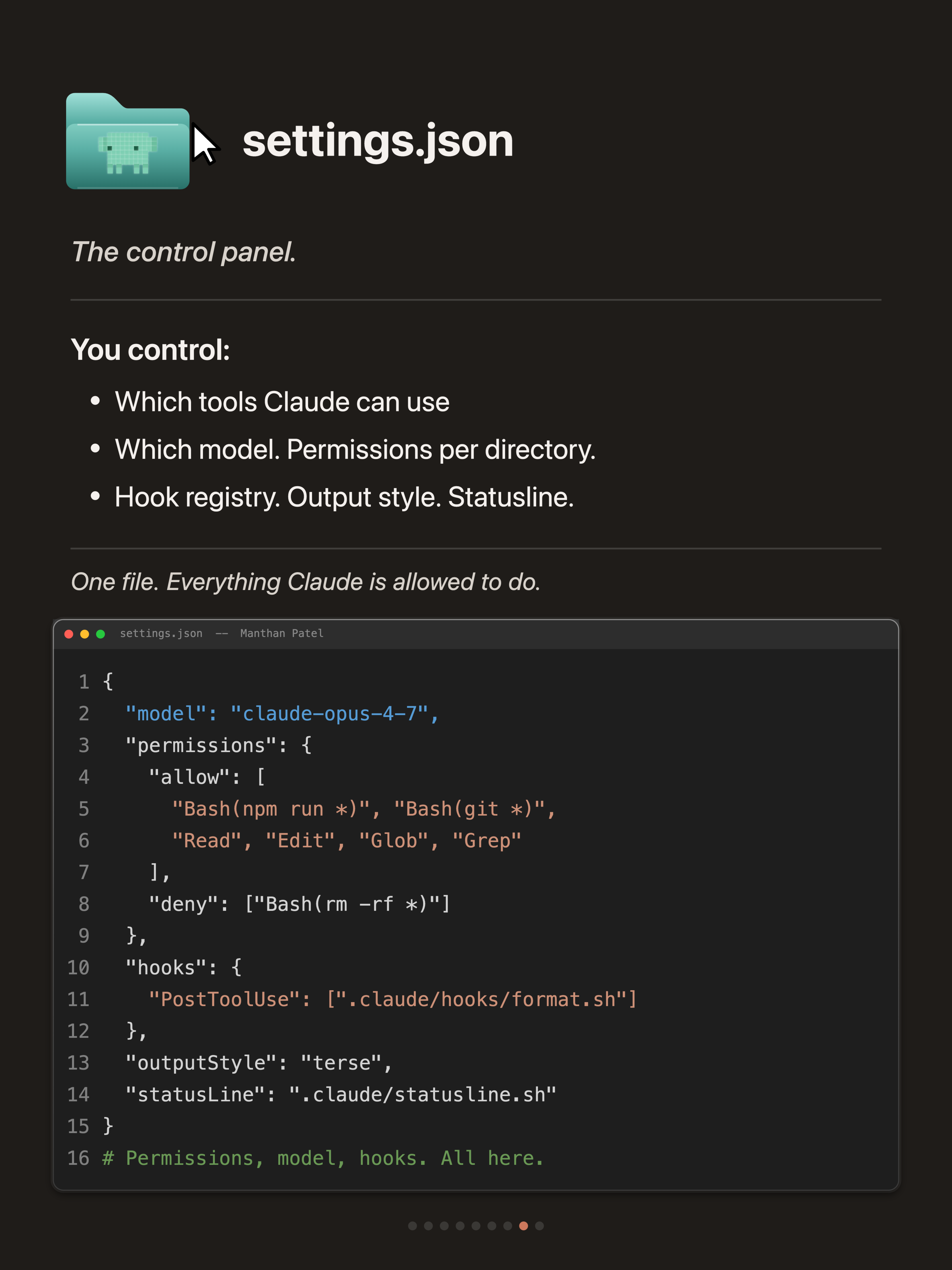This screenshot has height=1270, width=952.
Task: Click the bullet 'Which tools Claude can use'
Action: pyautogui.click(x=282, y=402)
